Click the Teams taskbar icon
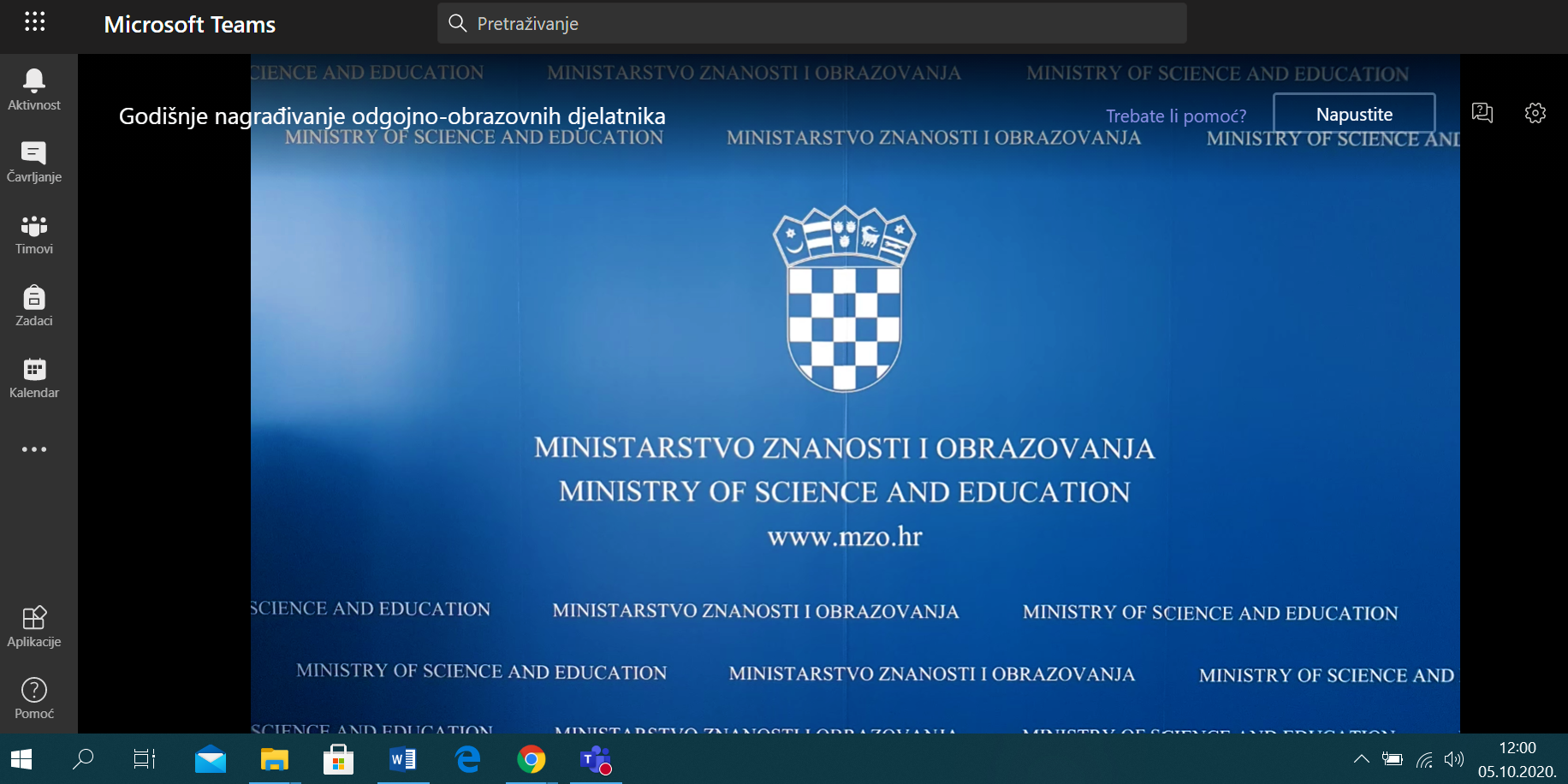The height and width of the screenshot is (784, 1568). point(596,759)
